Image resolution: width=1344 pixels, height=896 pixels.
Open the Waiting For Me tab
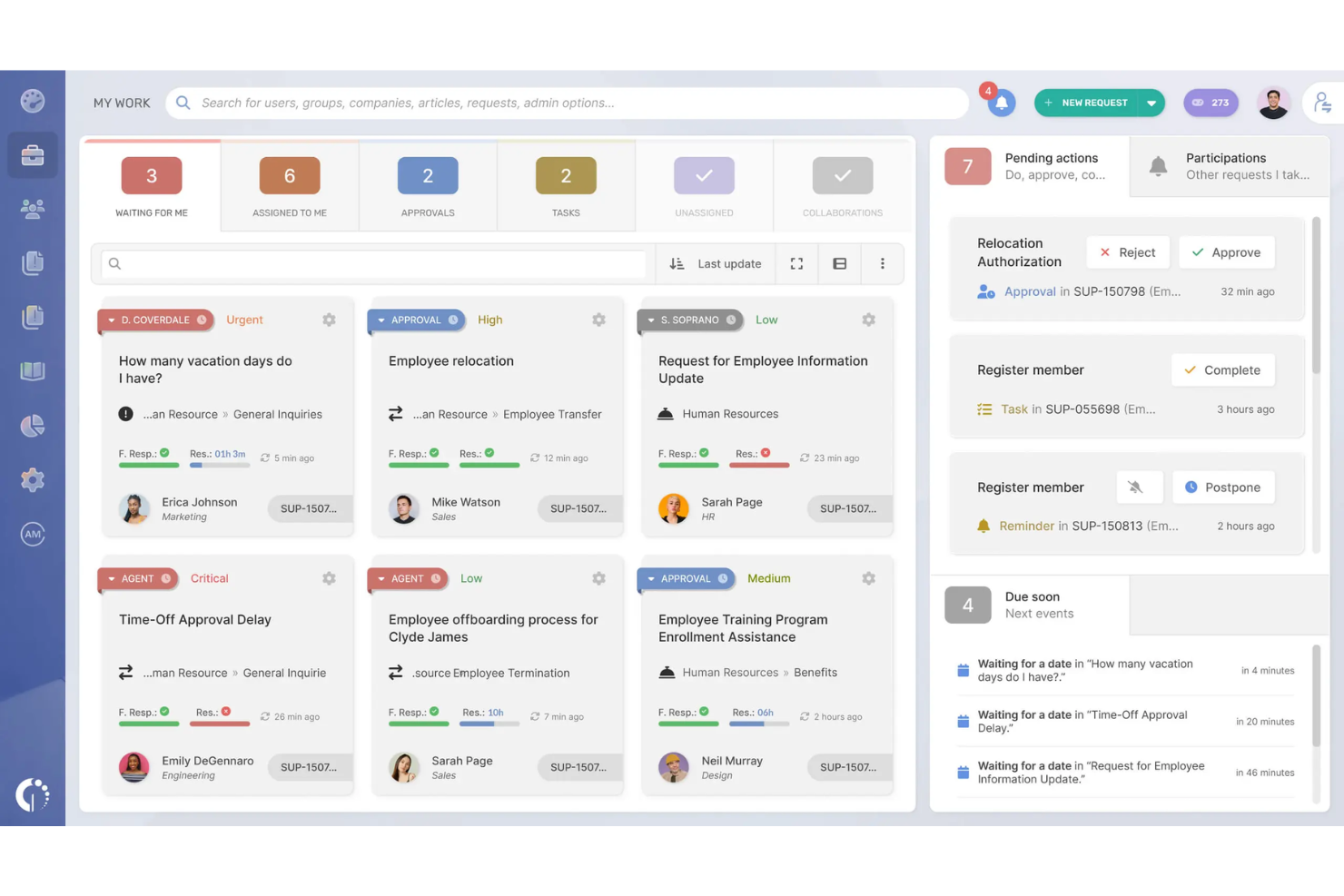coord(151,186)
